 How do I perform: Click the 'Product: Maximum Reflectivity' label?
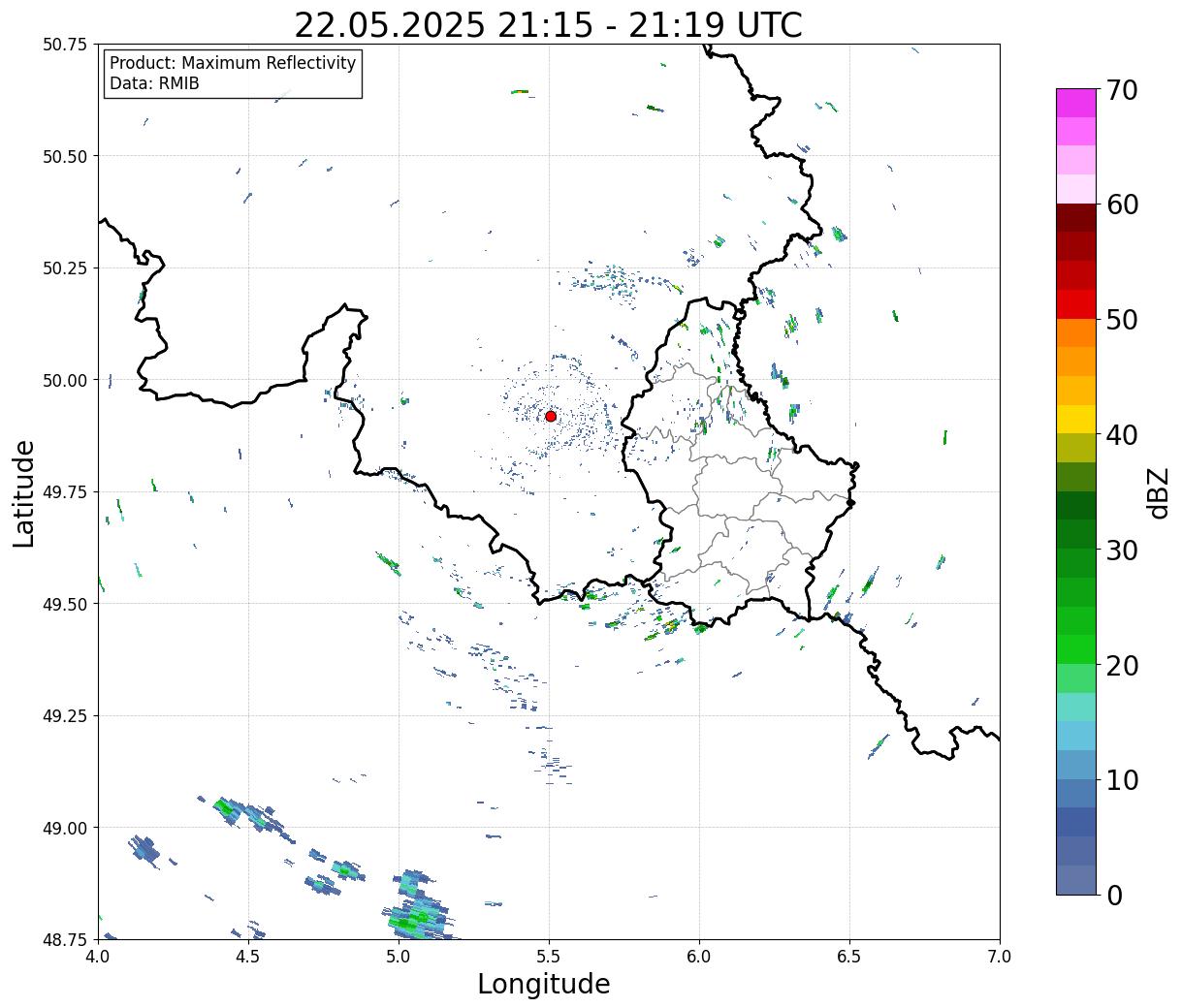click(233, 63)
